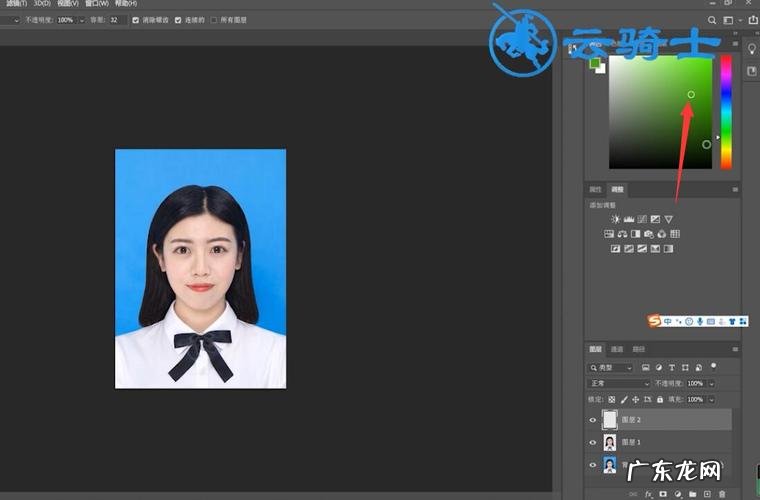Toggle the contiguous checkbox
Image resolution: width=760 pixels, height=500 pixels.
(178, 20)
